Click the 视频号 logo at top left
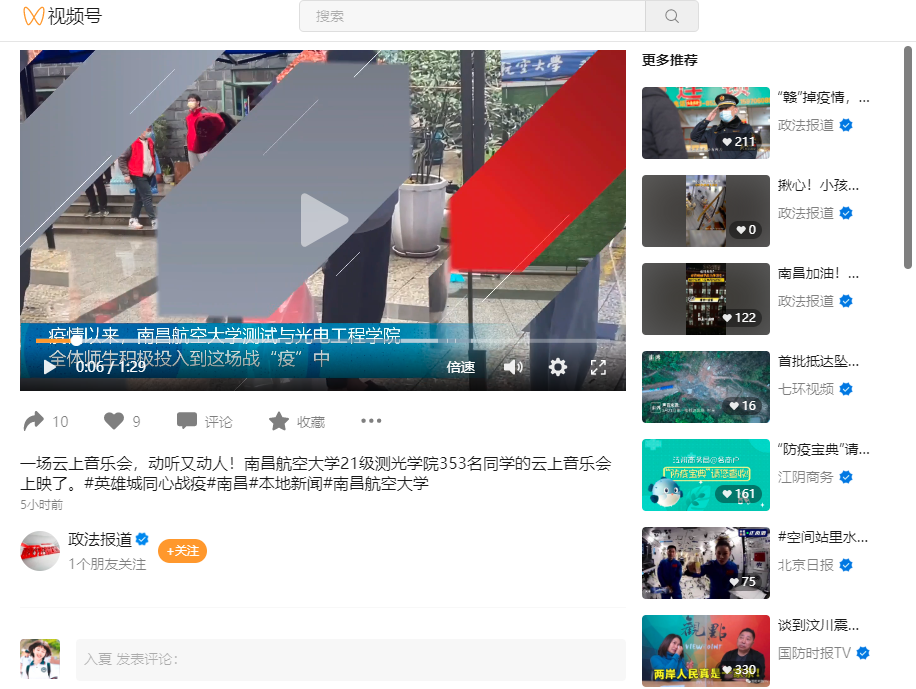 [62, 16]
